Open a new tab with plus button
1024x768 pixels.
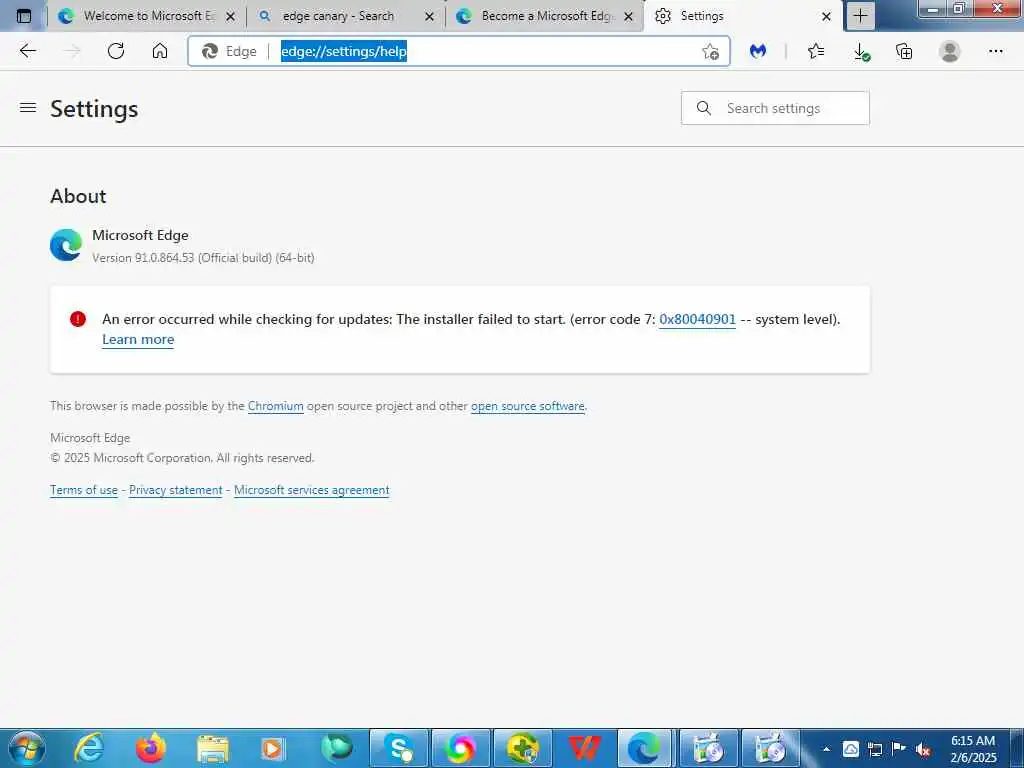click(860, 16)
